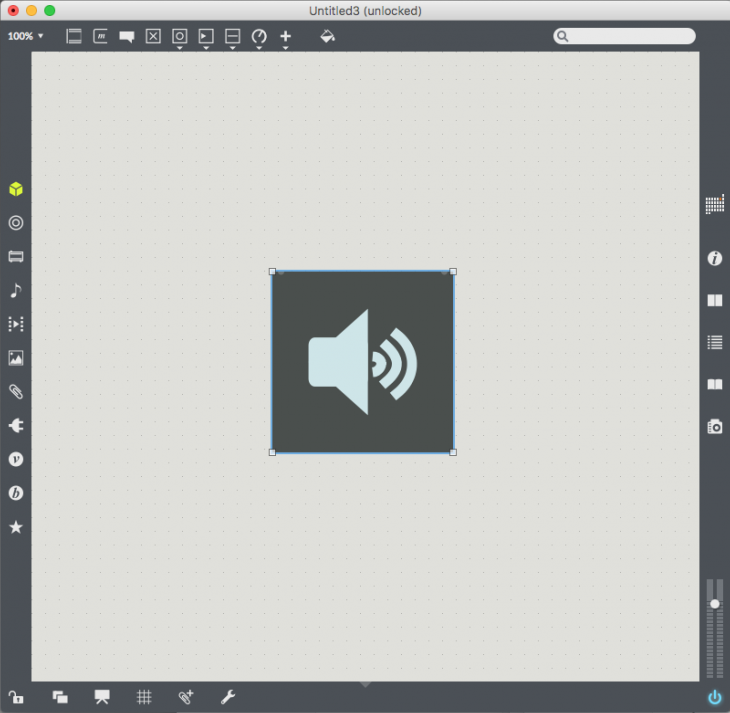Adjust the audio gain slider knob
Viewport: 730px width, 713px height.
(x=714, y=604)
